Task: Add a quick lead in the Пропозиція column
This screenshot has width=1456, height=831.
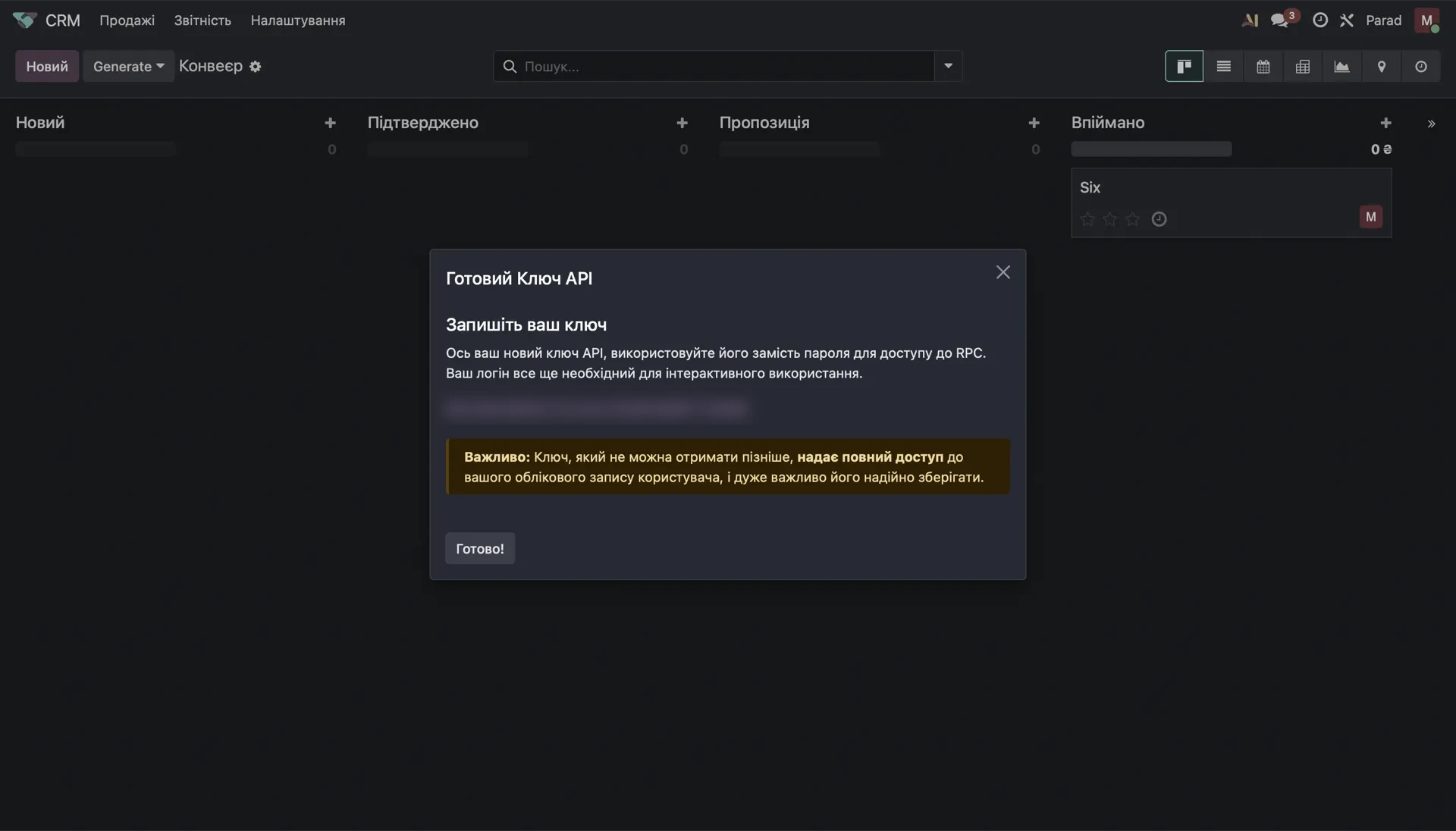Action: click(x=1034, y=123)
